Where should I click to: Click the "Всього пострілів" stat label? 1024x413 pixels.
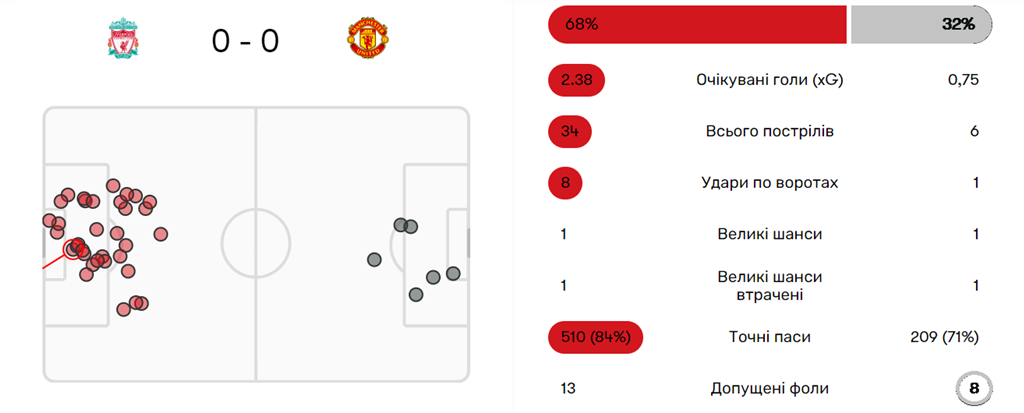tap(769, 131)
